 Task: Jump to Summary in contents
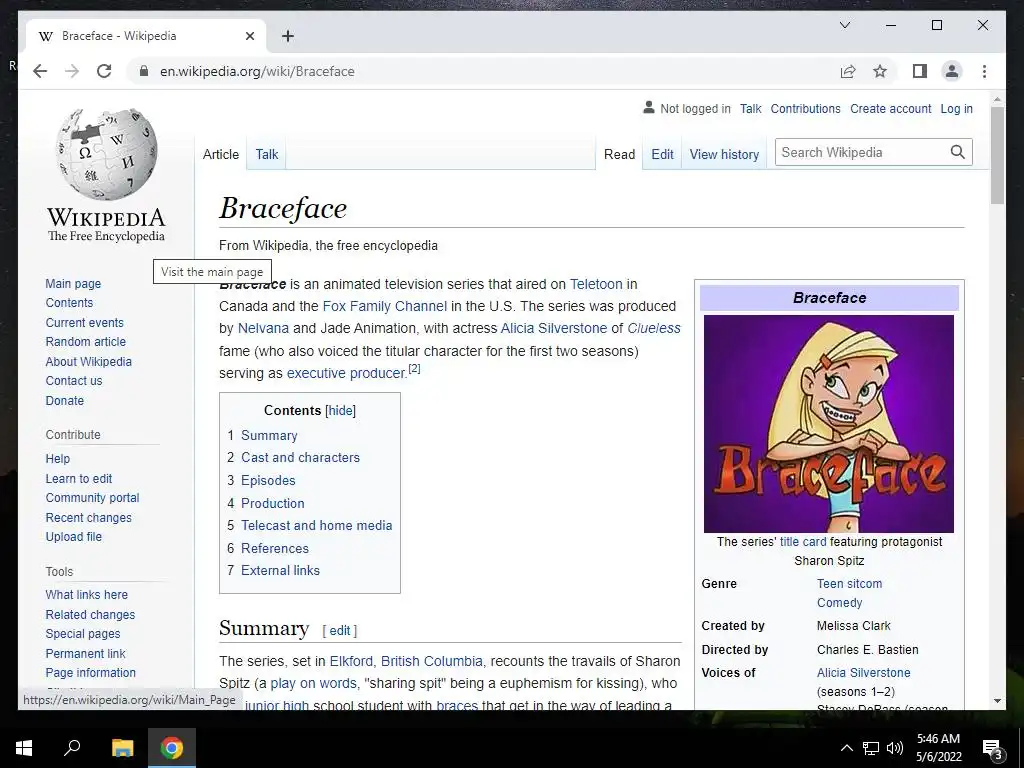pyautogui.click(x=269, y=435)
